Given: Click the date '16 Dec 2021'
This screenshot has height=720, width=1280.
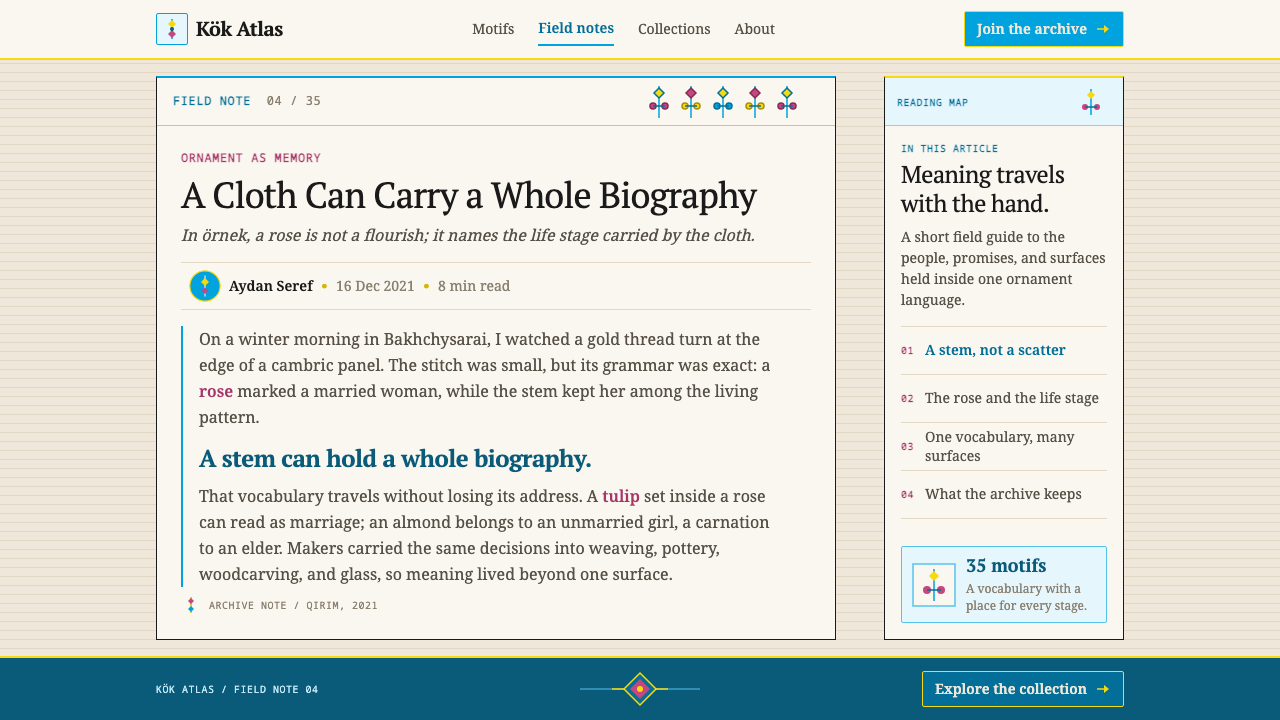Looking at the screenshot, I should [x=375, y=286].
